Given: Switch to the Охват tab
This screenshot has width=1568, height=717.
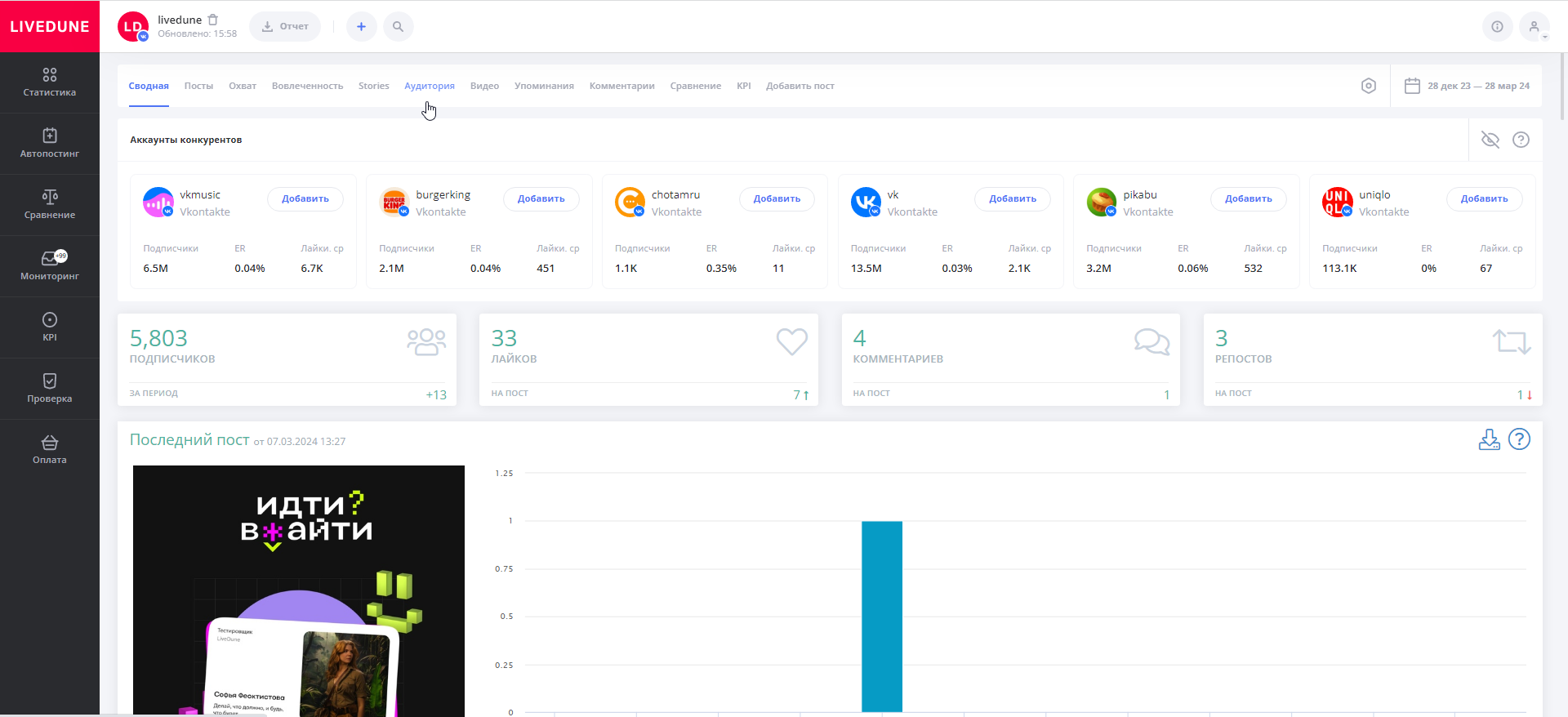Looking at the screenshot, I should (243, 86).
